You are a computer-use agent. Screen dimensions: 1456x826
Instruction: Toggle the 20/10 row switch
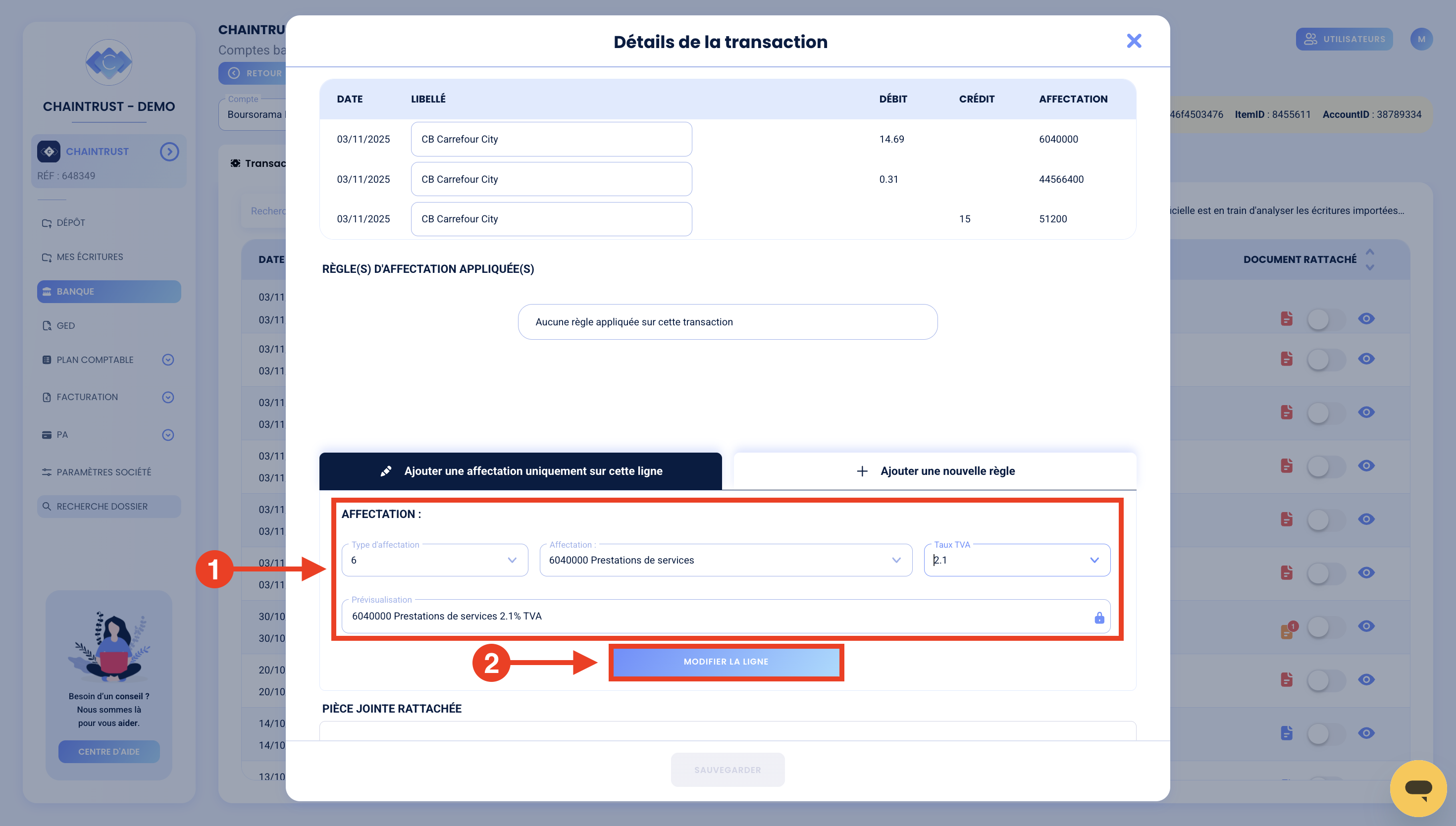(1326, 680)
